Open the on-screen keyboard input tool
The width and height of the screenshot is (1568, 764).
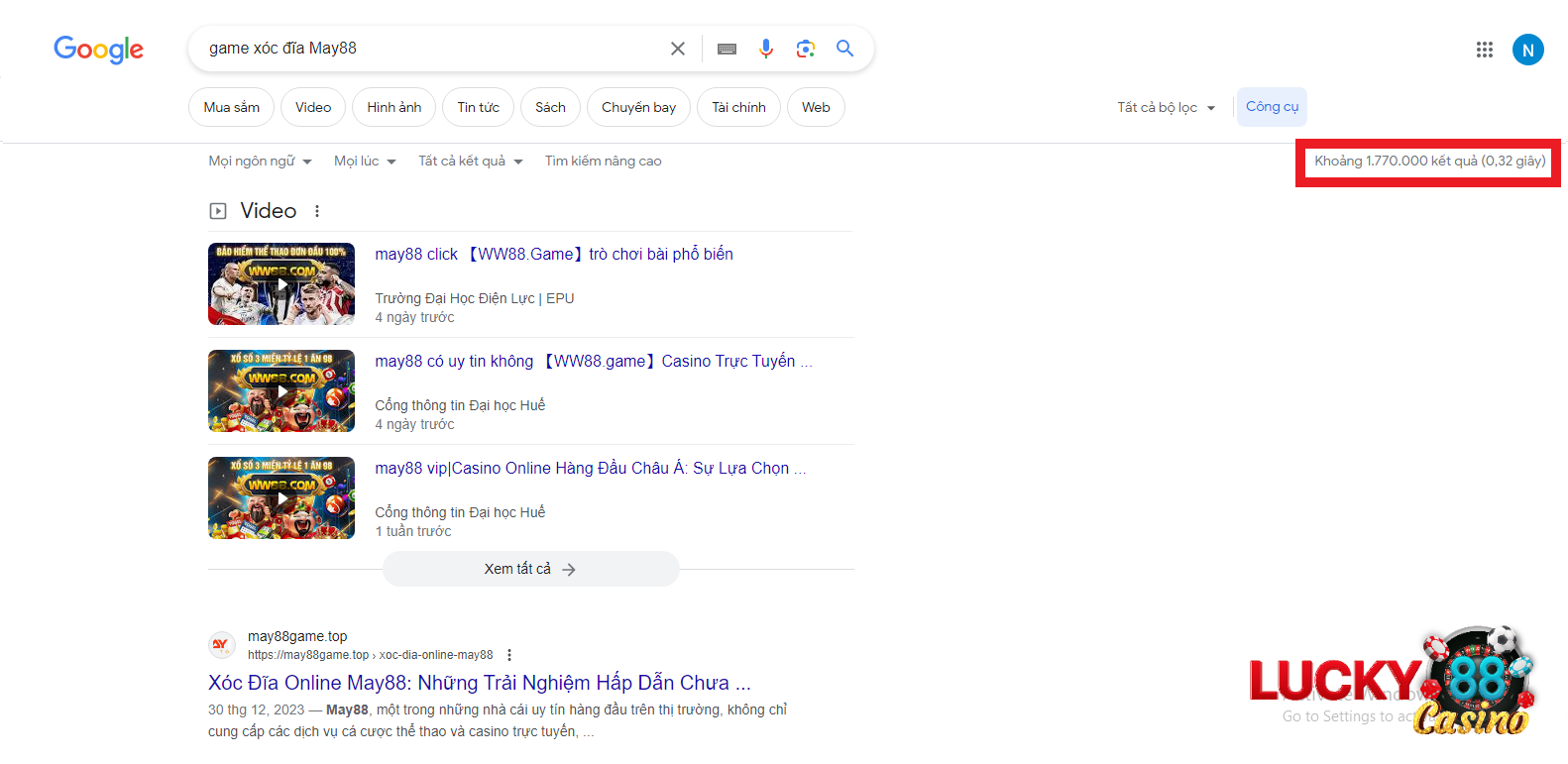pyautogui.click(x=727, y=49)
